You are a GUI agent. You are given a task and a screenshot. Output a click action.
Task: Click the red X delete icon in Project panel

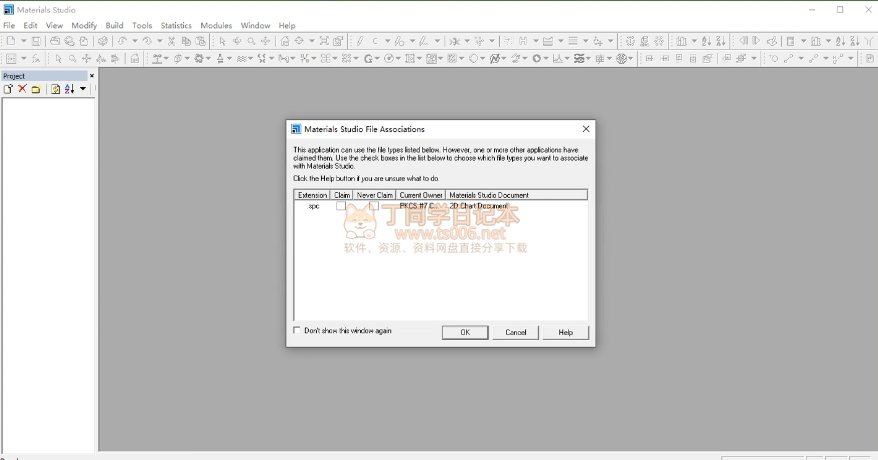(x=22, y=90)
